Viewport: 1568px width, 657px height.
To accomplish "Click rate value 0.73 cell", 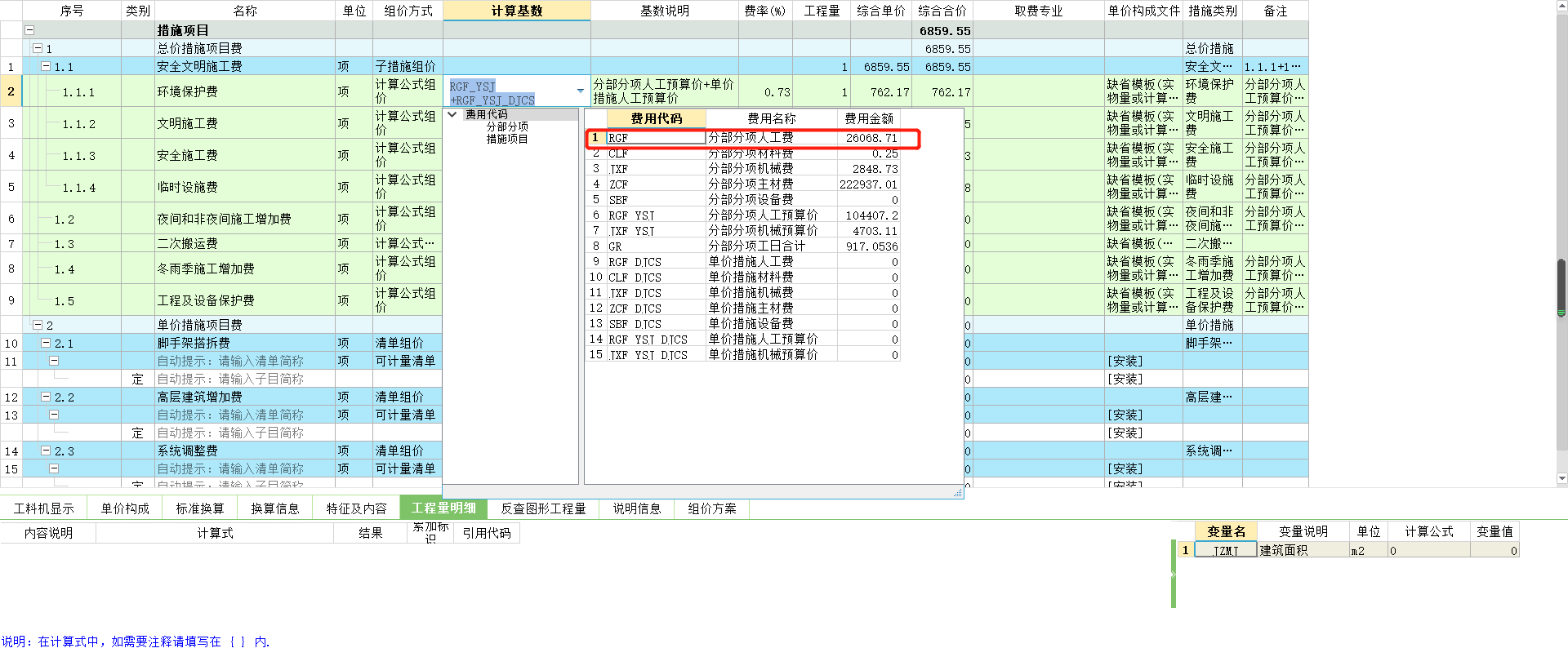I will point(765,91).
